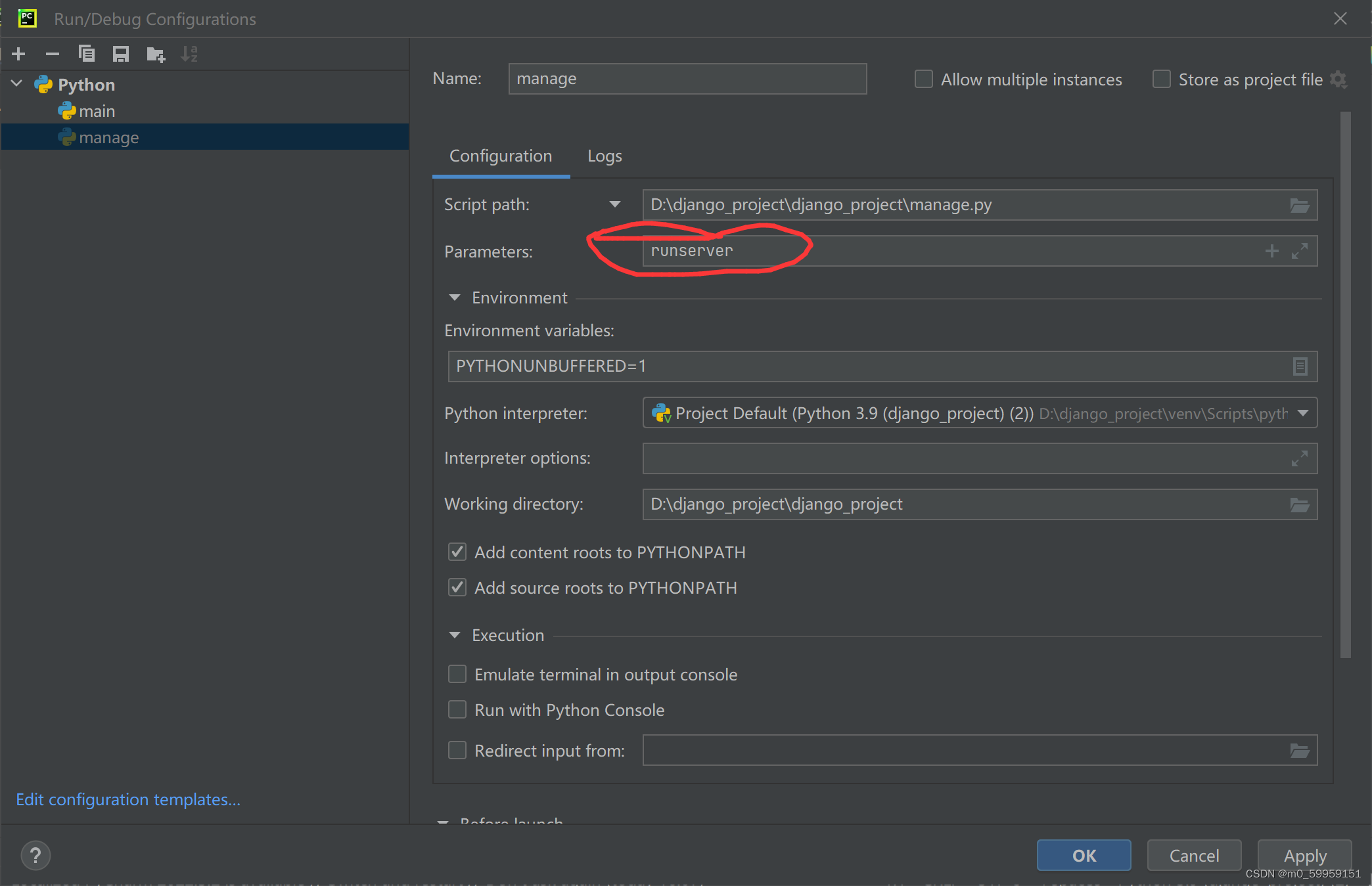
Task: Insert macro into Parameters with plus icon
Action: pos(1271,251)
